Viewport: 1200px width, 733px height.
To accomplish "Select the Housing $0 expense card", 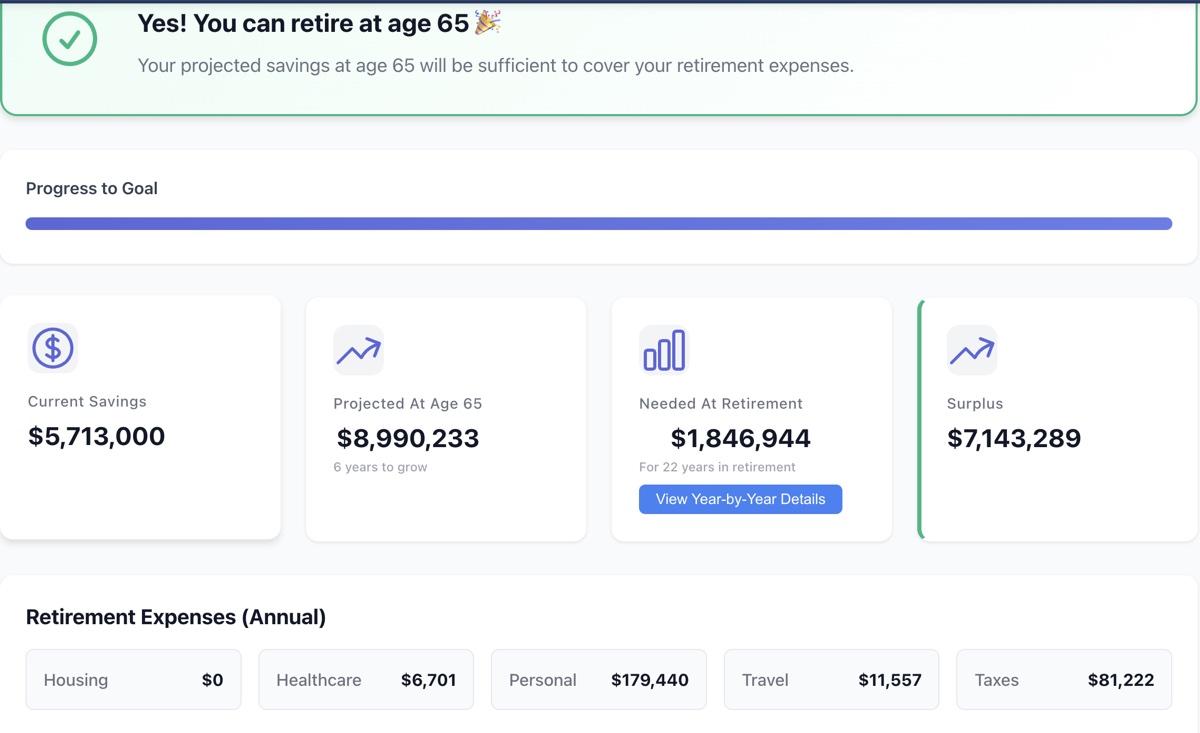I will click(133, 680).
